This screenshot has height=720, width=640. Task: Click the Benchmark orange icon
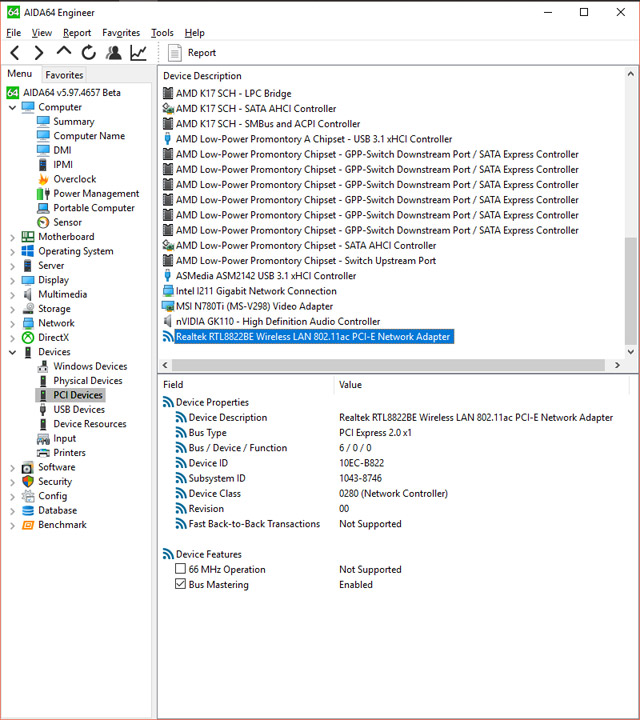point(28,525)
